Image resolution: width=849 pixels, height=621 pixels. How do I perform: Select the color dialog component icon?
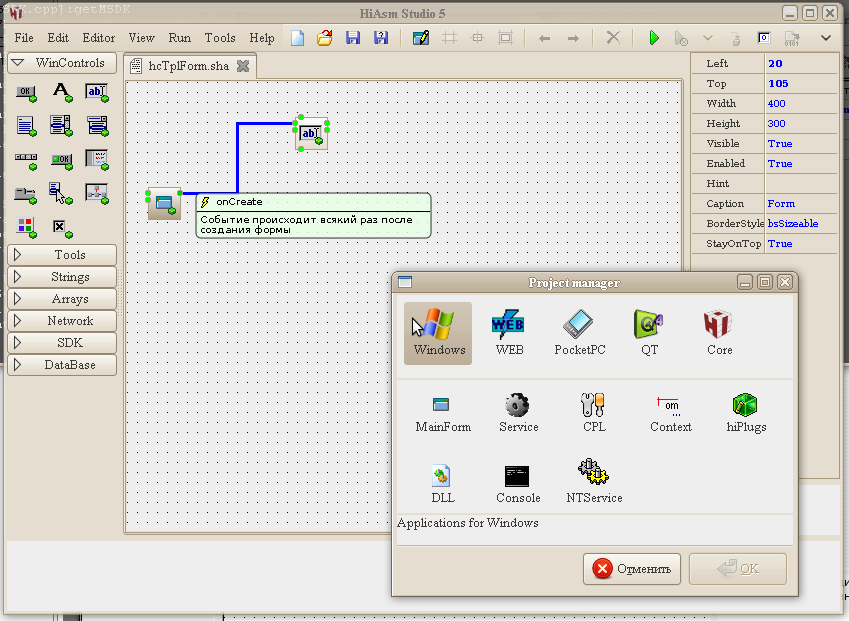point(26,226)
